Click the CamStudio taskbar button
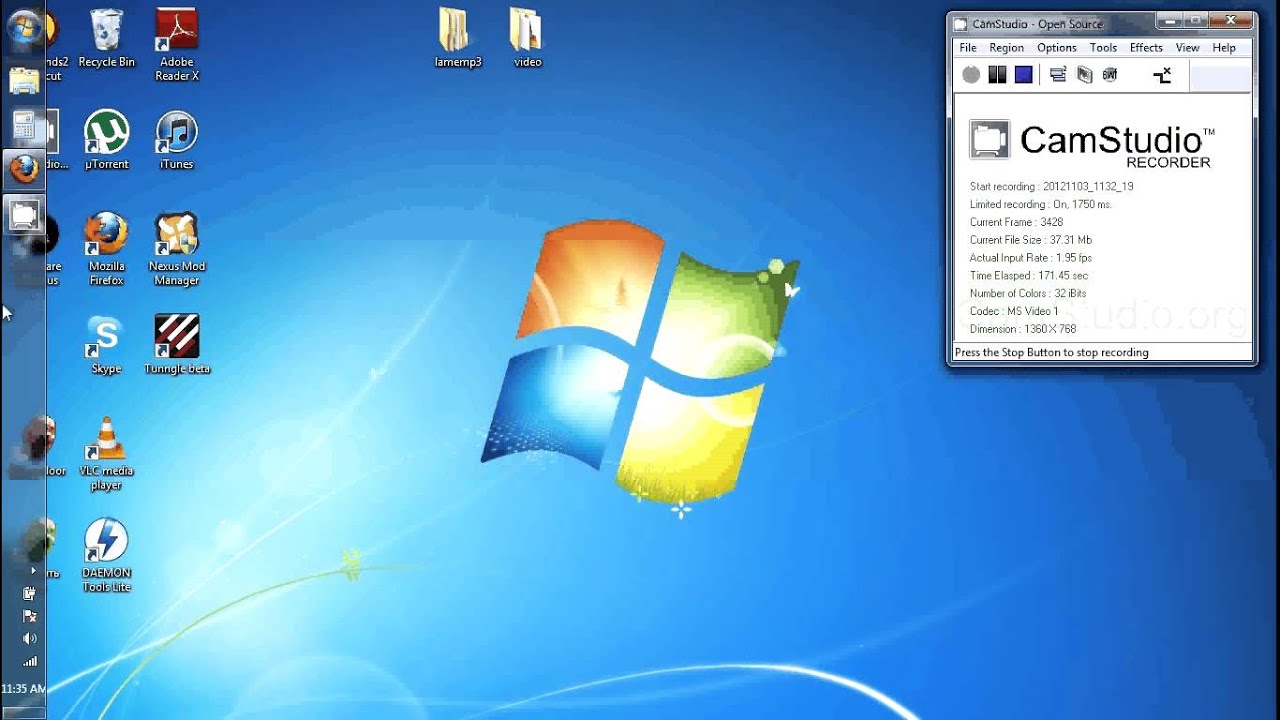1280x720 pixels. 23,214
